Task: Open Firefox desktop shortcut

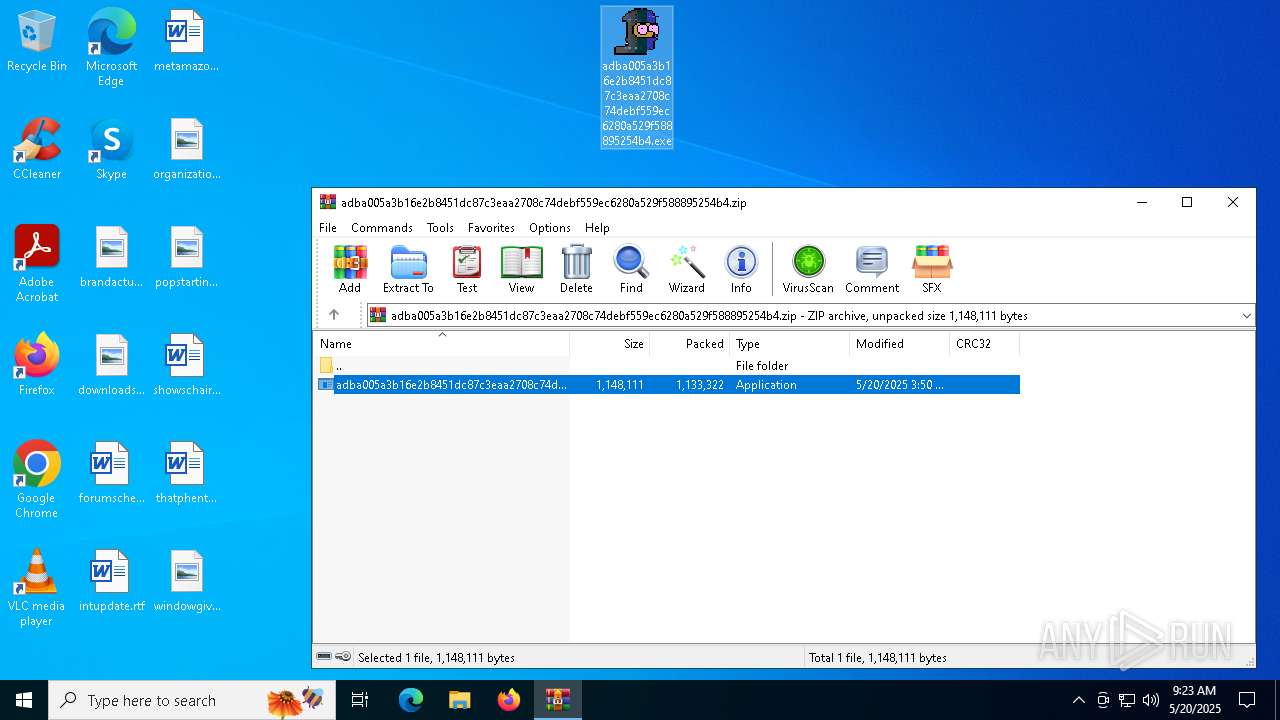Action: (x=37, y=365)
